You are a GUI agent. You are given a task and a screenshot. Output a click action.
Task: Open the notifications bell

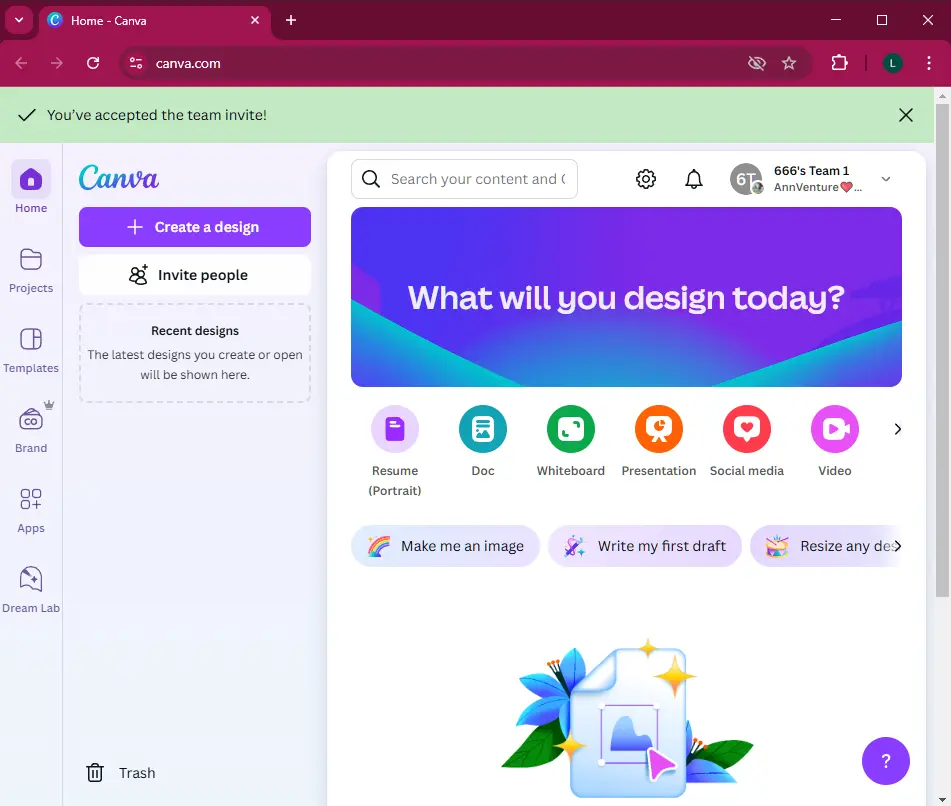(694, 179)
